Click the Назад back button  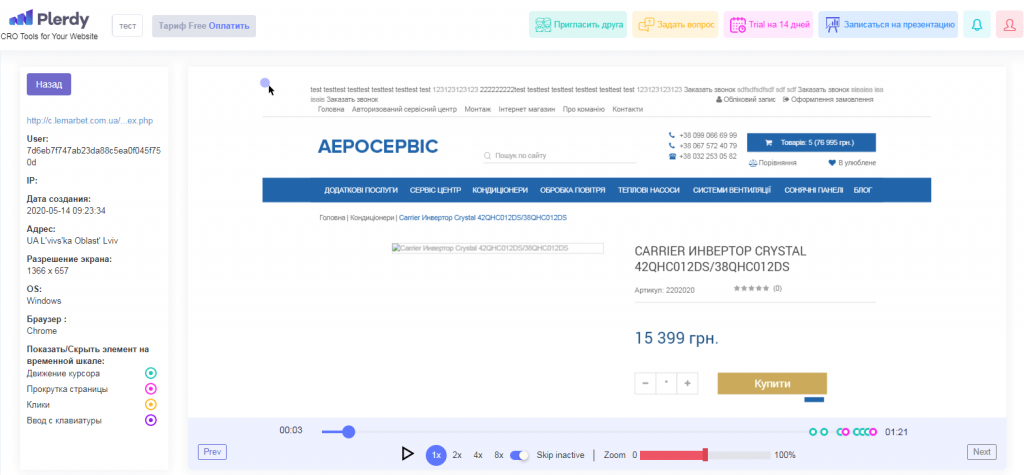49,85
